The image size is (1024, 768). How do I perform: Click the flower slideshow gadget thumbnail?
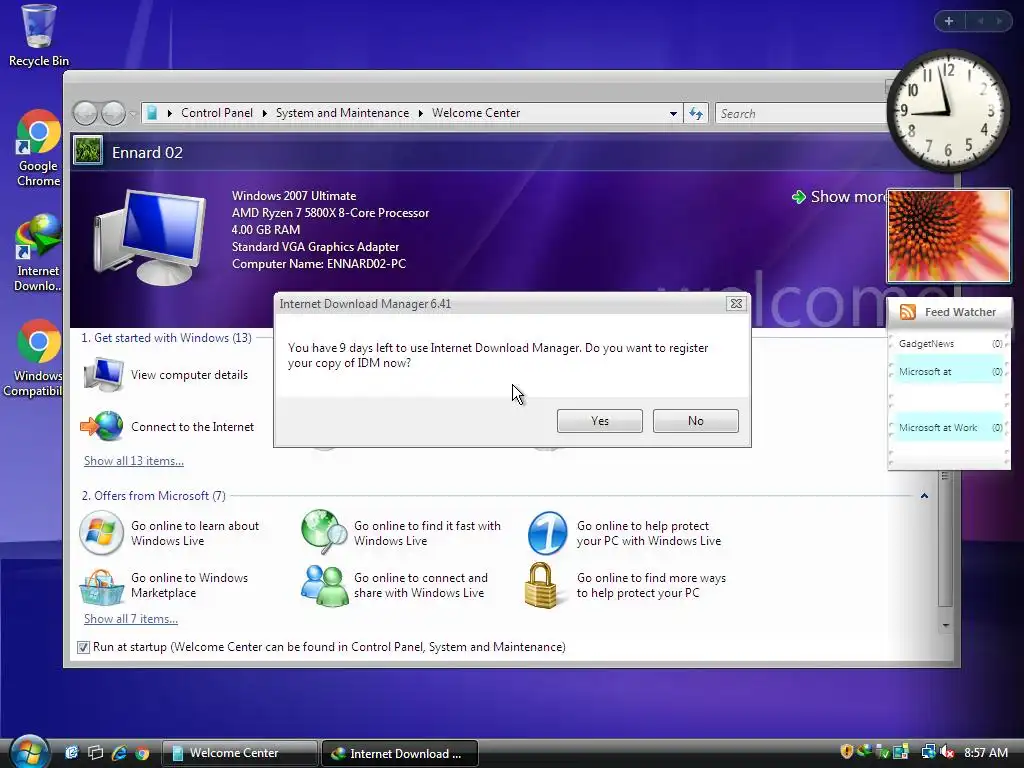coord(948,236)
